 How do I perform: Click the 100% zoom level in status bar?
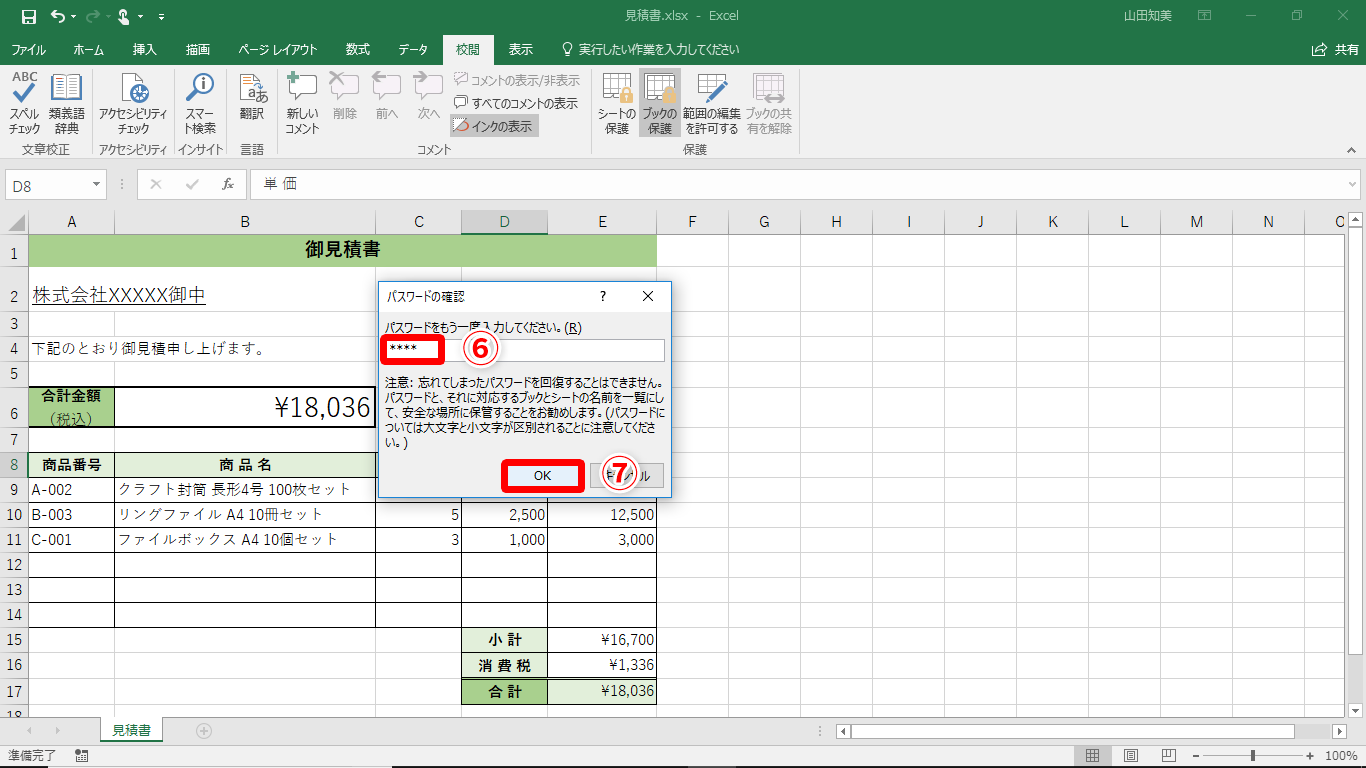[x=1341, y=756]
